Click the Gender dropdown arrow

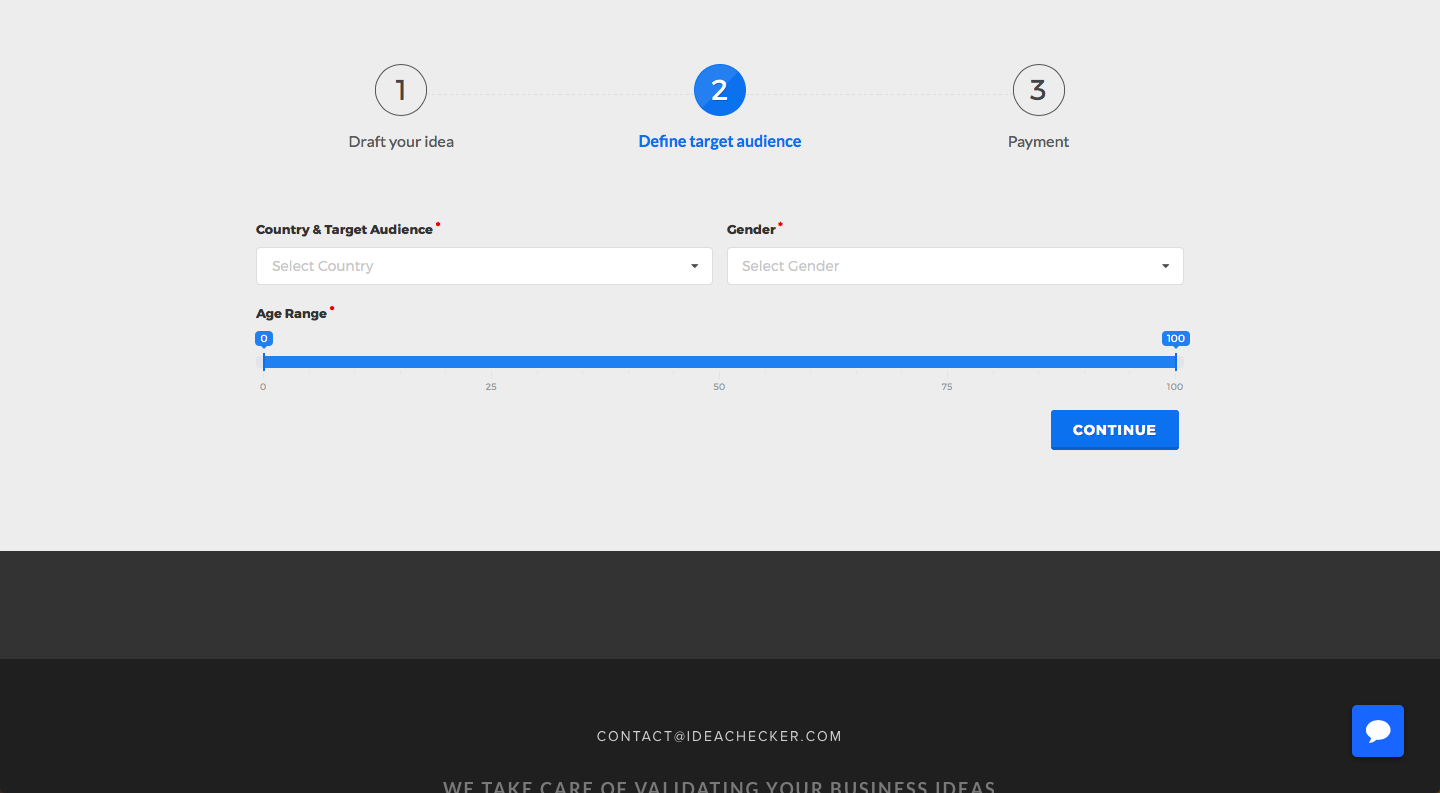1165,266
